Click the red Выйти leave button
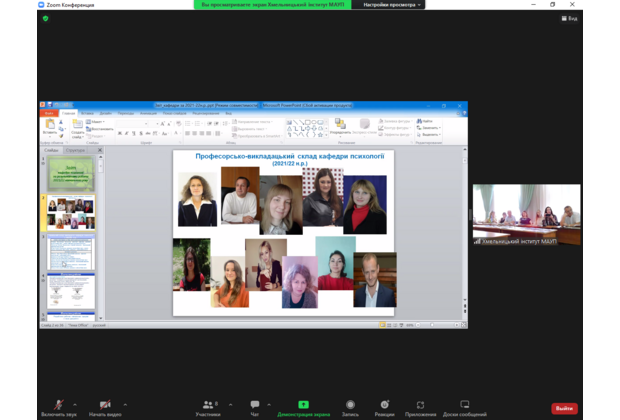 [565, 408]
